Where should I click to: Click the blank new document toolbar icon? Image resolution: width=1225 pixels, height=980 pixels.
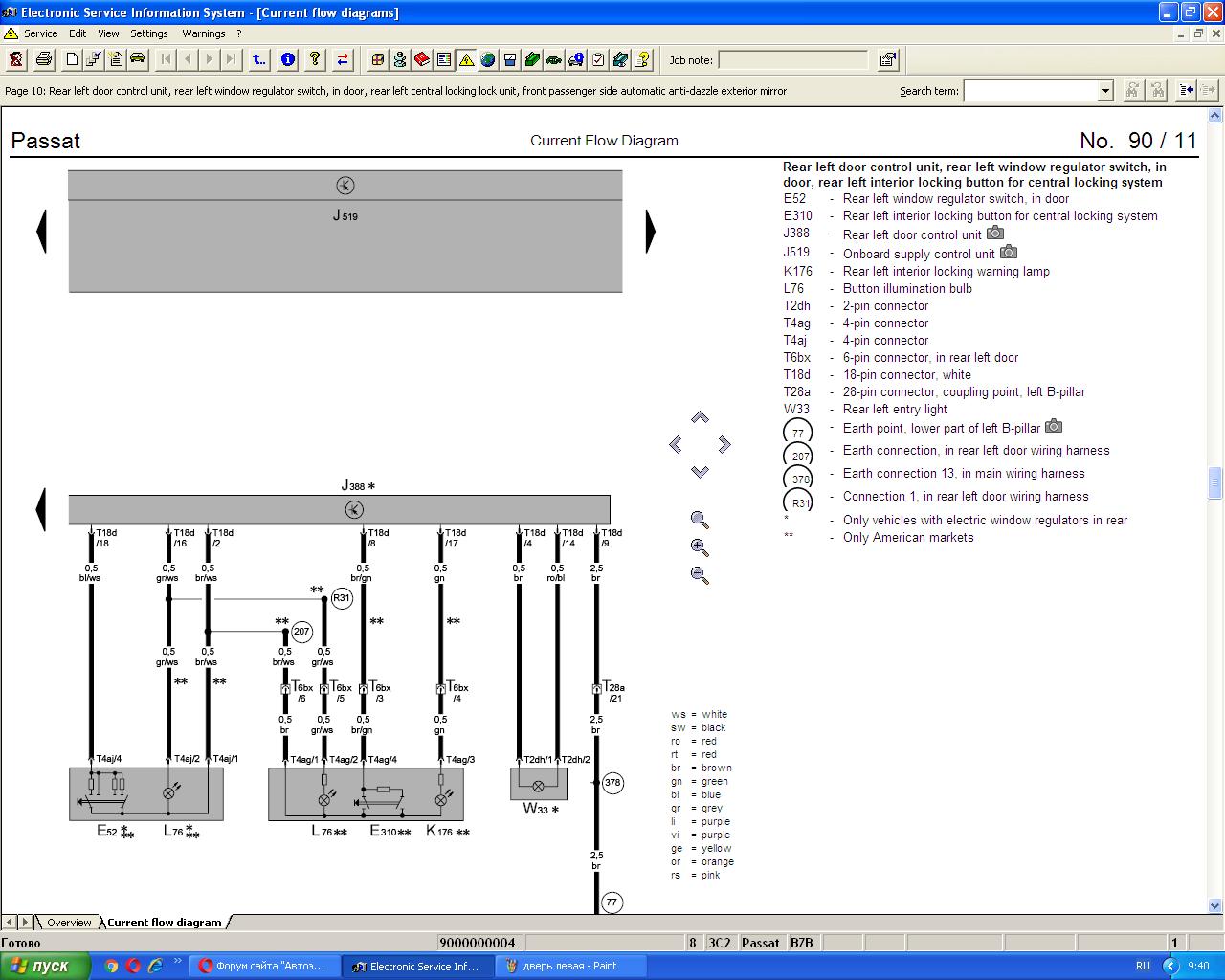[x=73, y=59]
